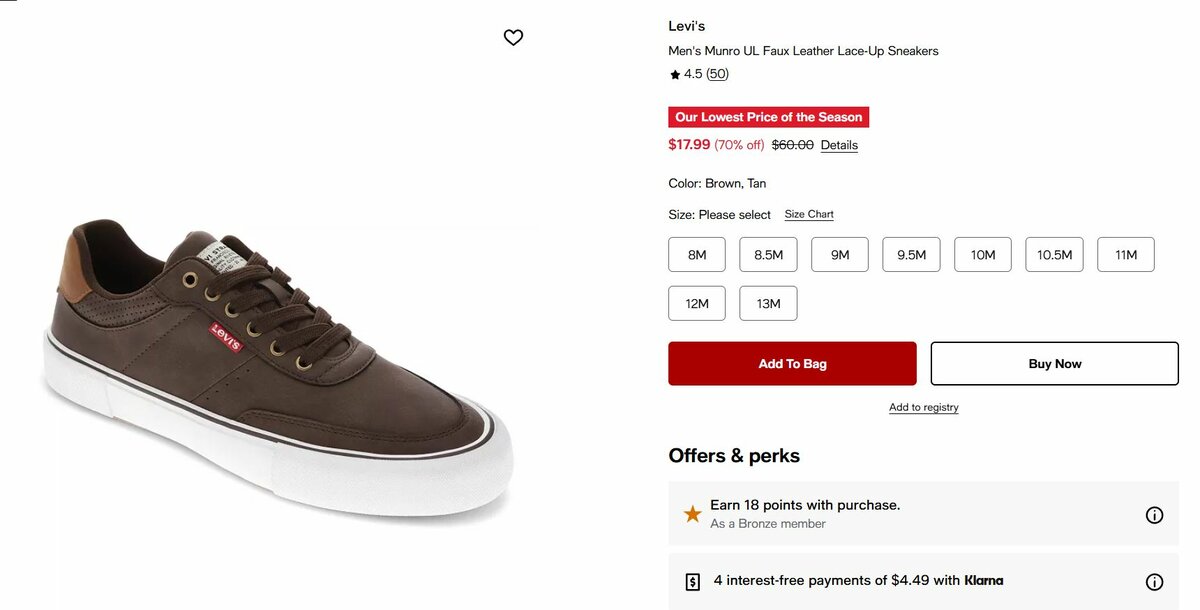Viewport: 1200px width, 610px height.
Task: Open the price Details link
Action: click(x=839, y=146)
